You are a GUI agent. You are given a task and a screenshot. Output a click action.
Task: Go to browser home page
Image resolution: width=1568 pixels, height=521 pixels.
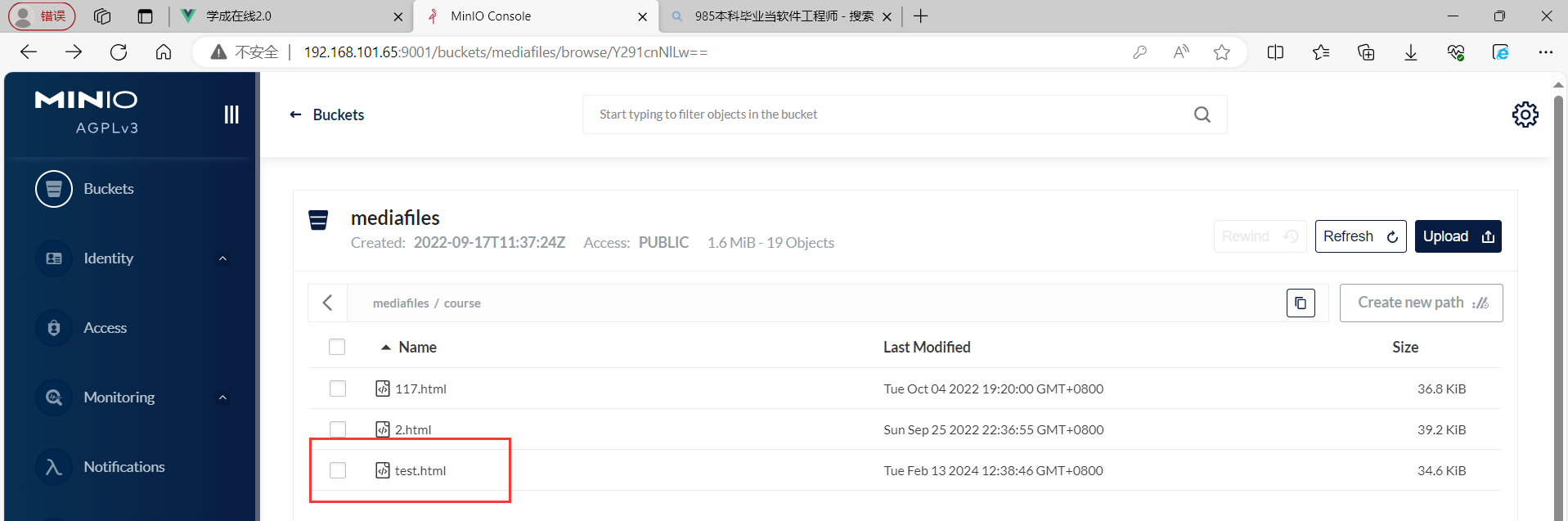tap(164, 52)
